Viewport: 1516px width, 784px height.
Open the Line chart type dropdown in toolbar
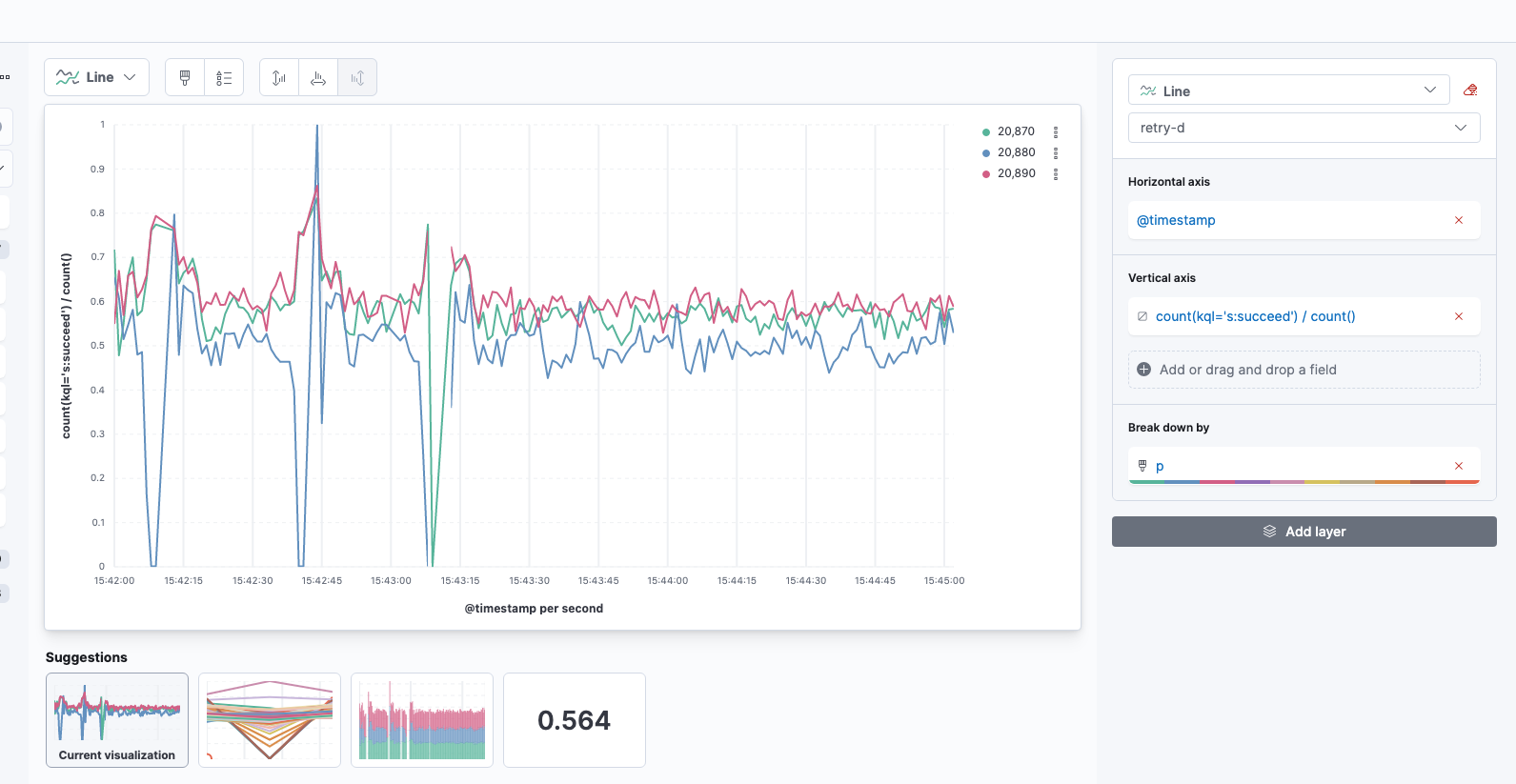[97, 78]
